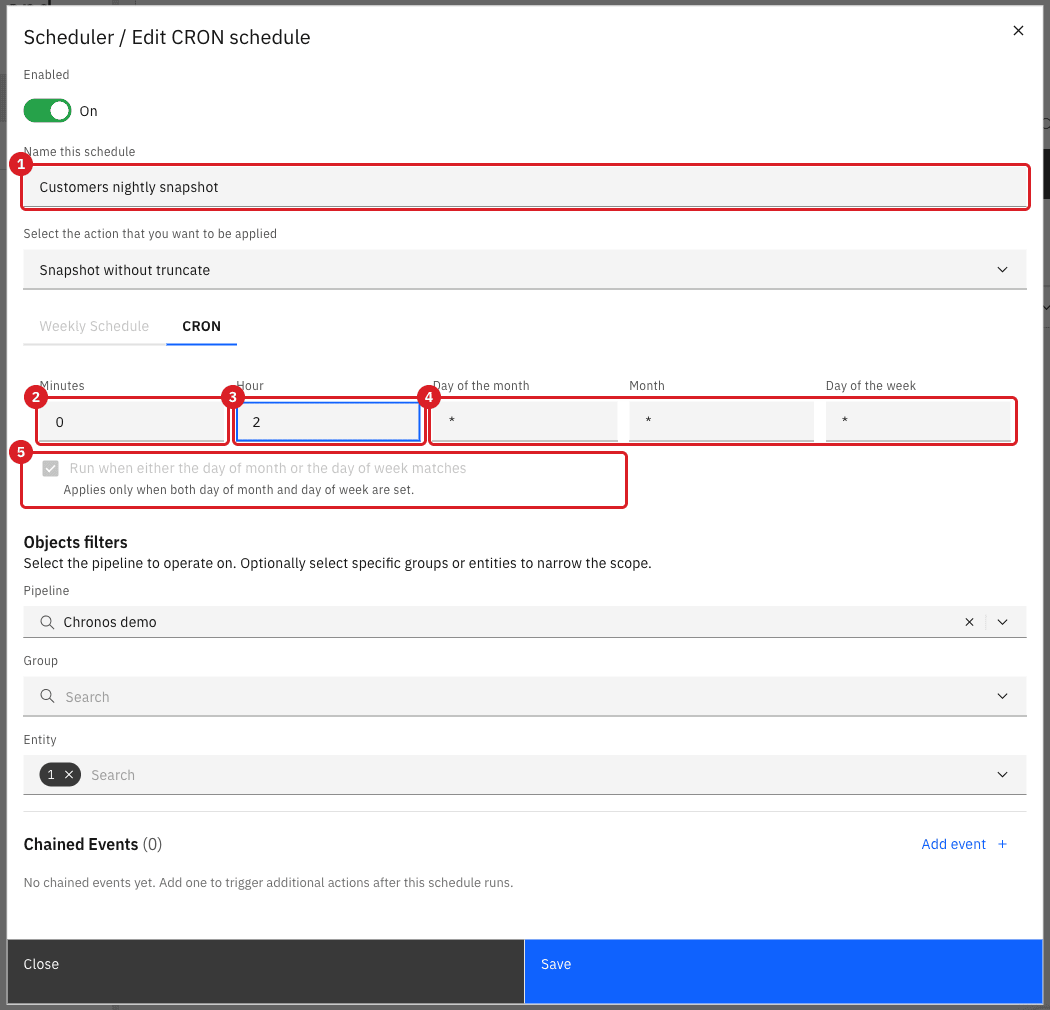Close the Edit CRON schedule dialog

click(x=1018, y=31)
